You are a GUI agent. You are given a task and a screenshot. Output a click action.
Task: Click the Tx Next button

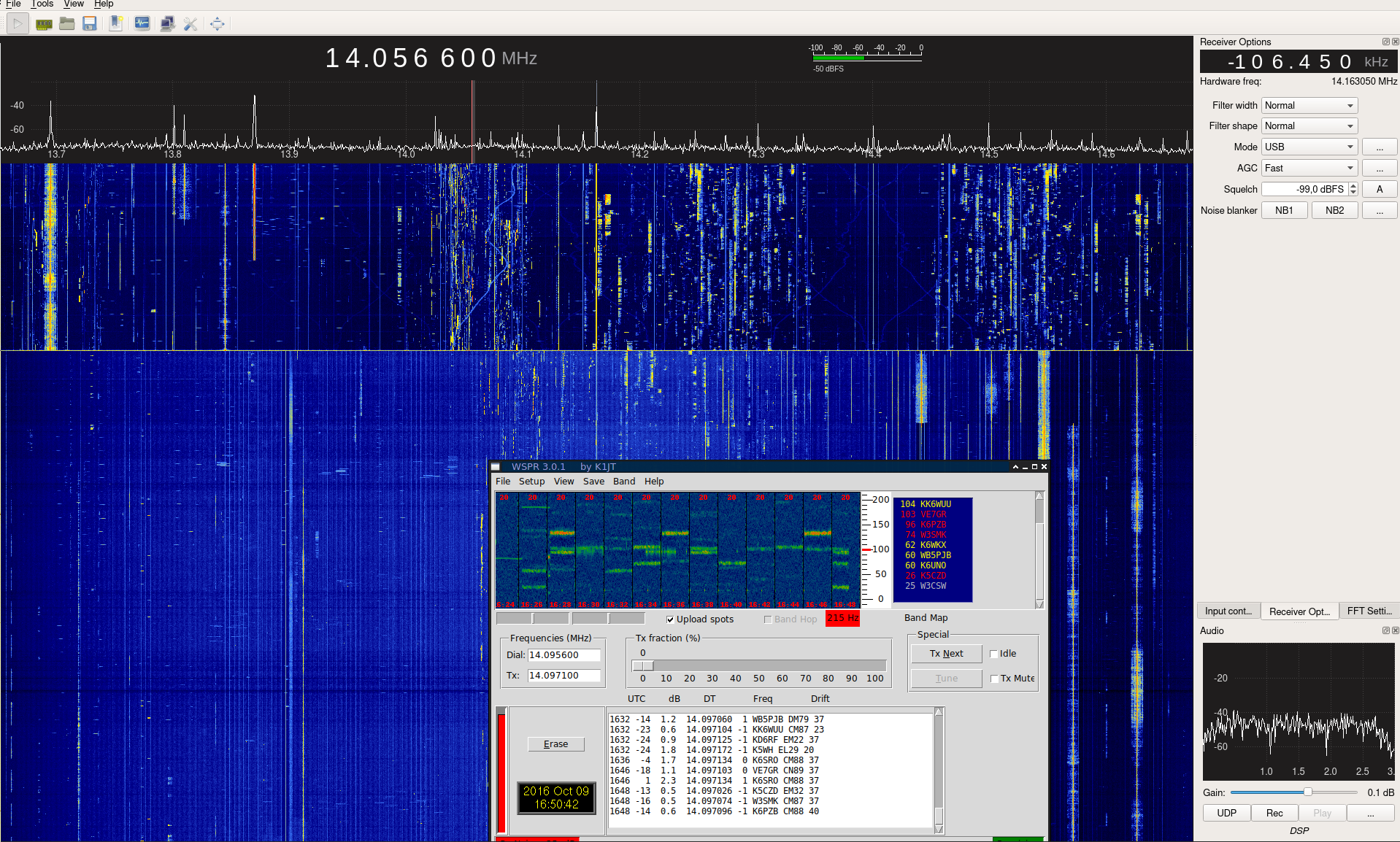coord(946,654)
